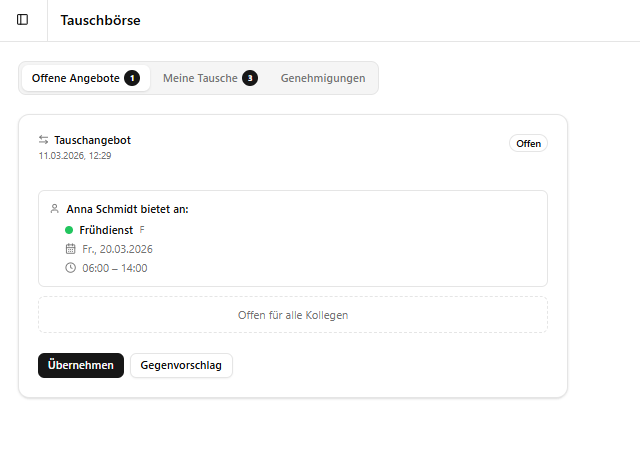Click the clock icon beside shift time
This screenshot has height=453, width=640.
pos(70,268)
